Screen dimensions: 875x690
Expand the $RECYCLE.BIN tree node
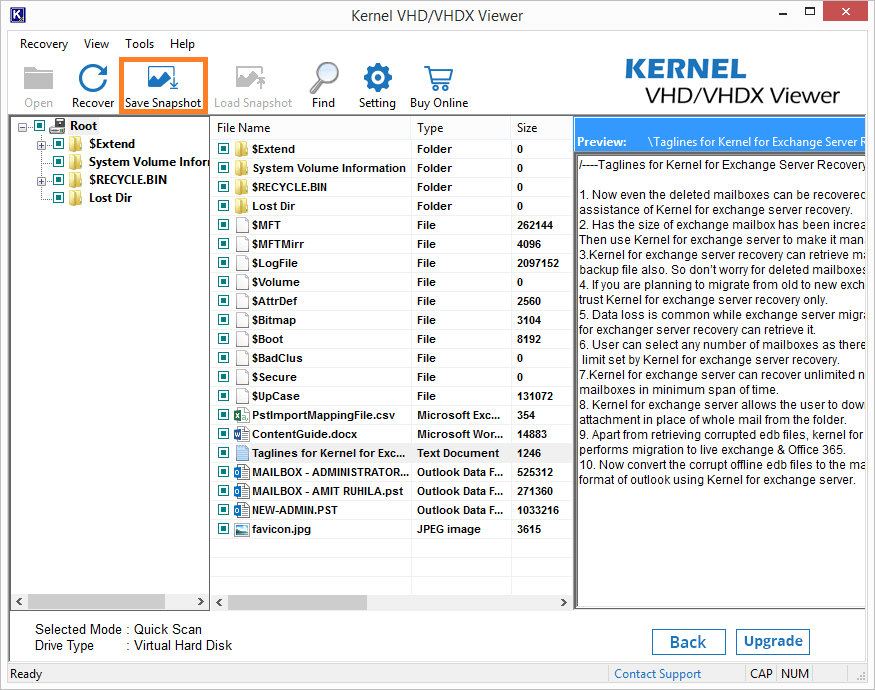pos(41,181)
